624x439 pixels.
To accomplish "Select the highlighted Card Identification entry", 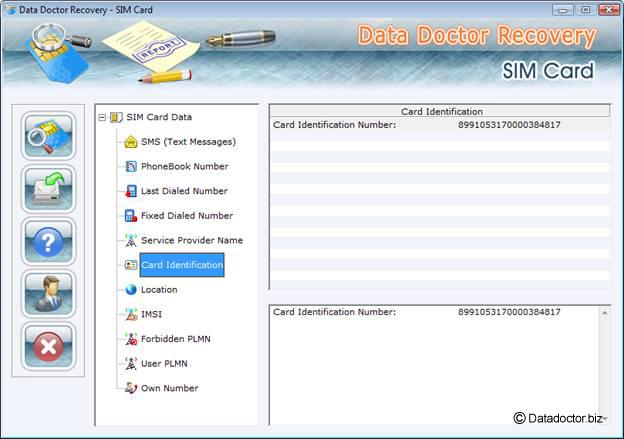I will click(182, 265).
